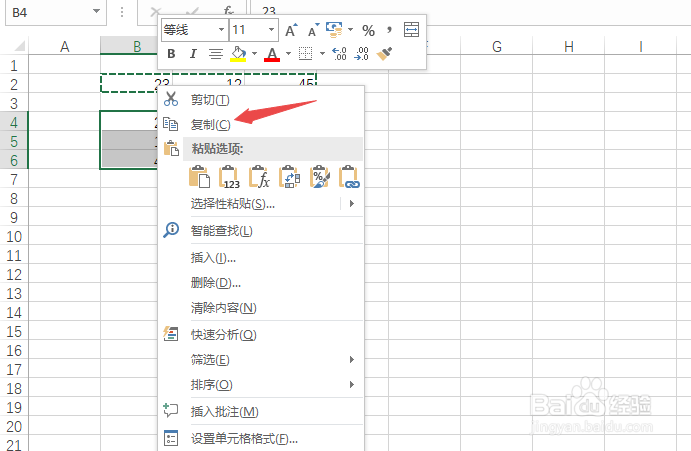Decrease decimal places
The image size is (691, 451).
(x=361, y=54)
